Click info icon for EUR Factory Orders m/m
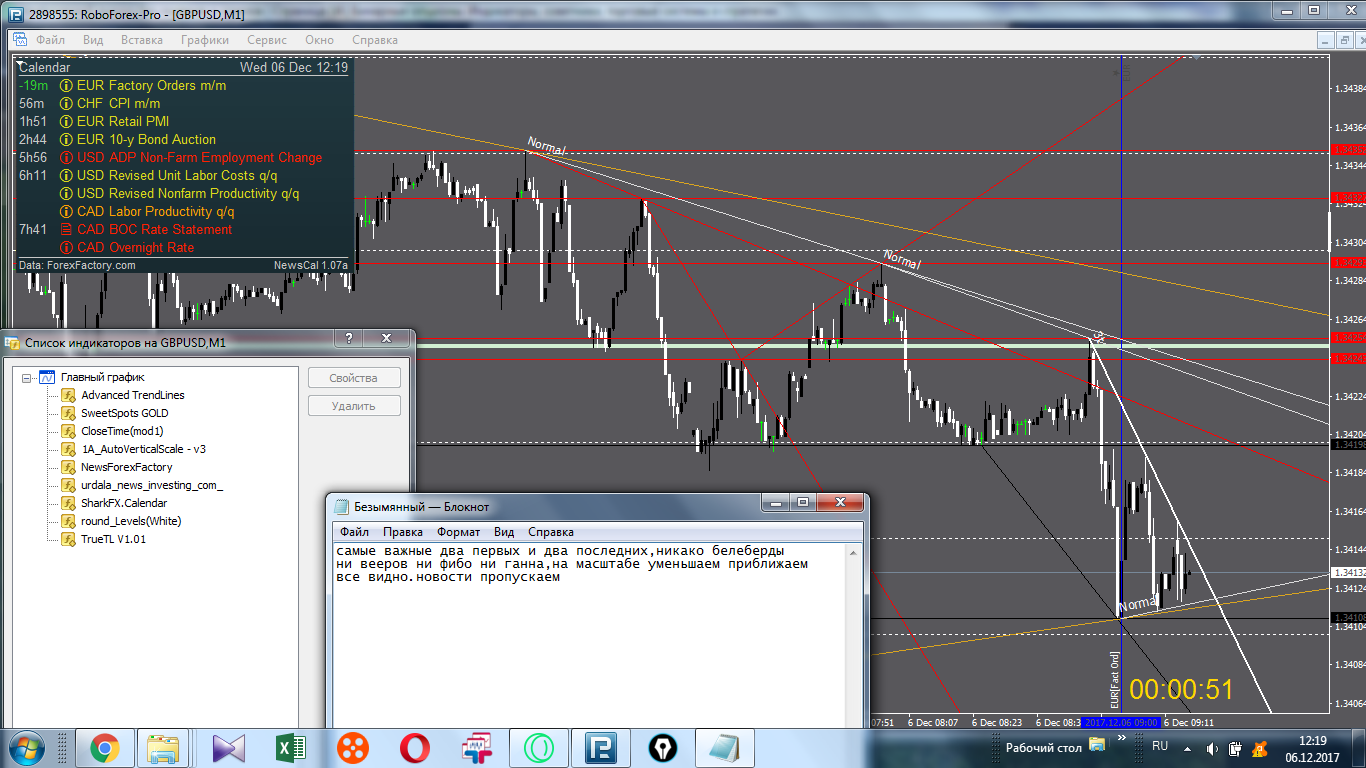This screenshot has width=1366, height=768. click(x=67, y=86)
